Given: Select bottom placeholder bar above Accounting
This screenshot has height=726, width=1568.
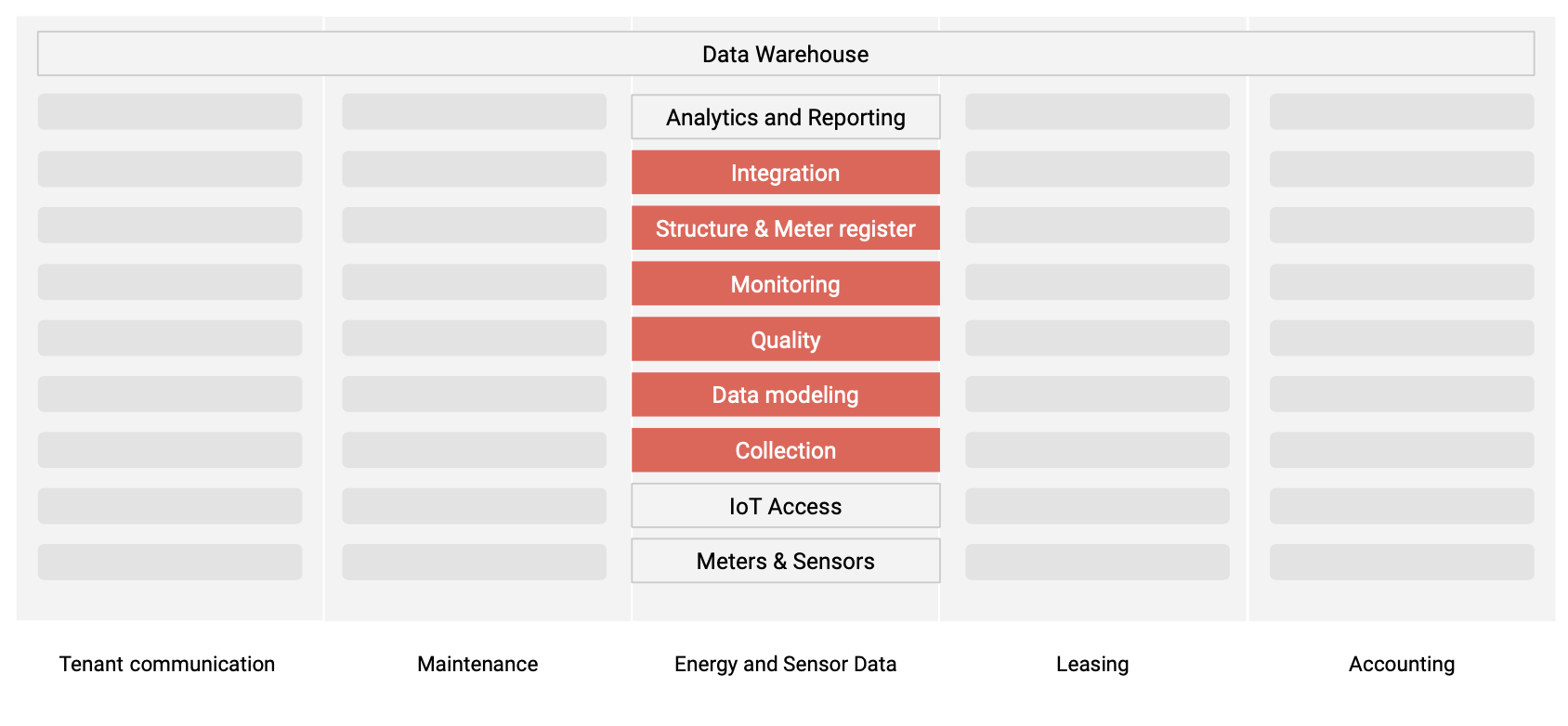Looking at the screenshot, I should 1402,562.
